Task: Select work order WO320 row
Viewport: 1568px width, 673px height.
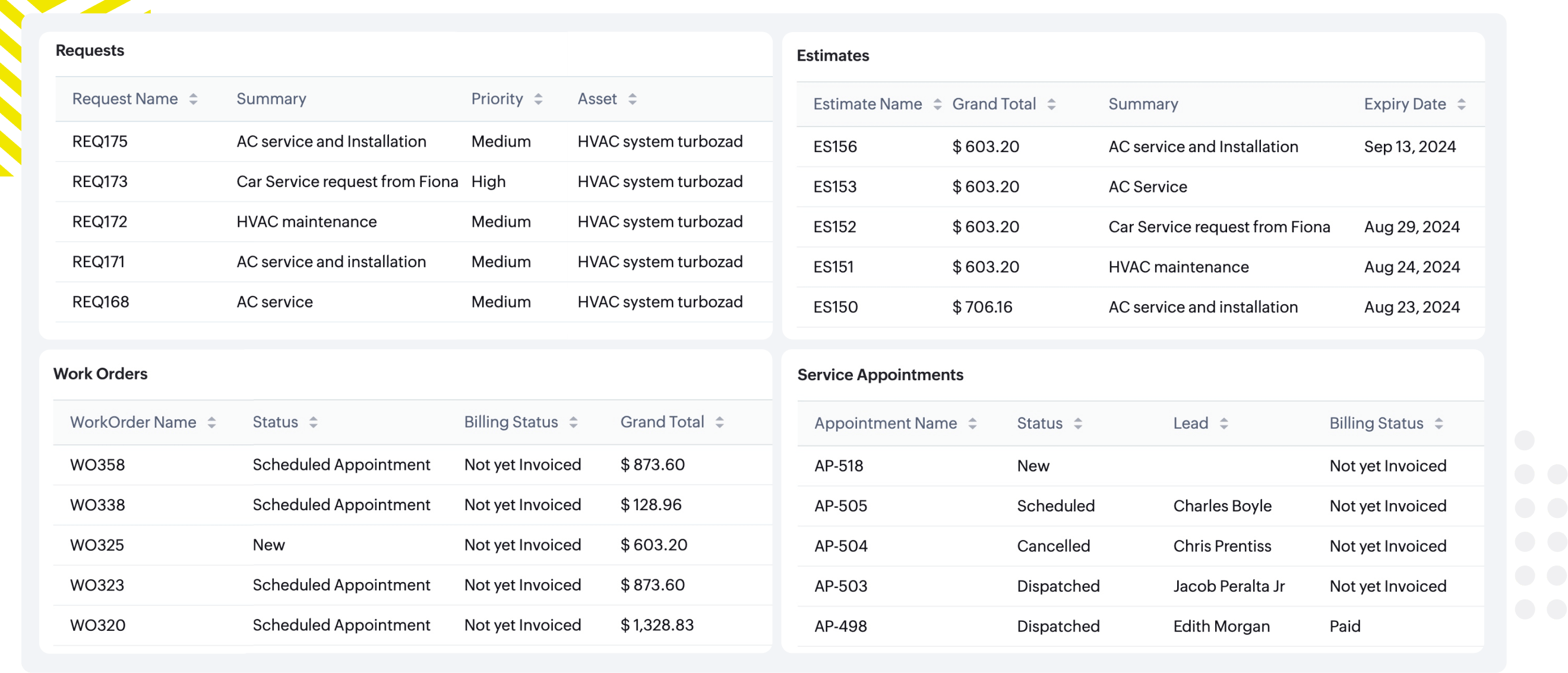Action: 97,625
